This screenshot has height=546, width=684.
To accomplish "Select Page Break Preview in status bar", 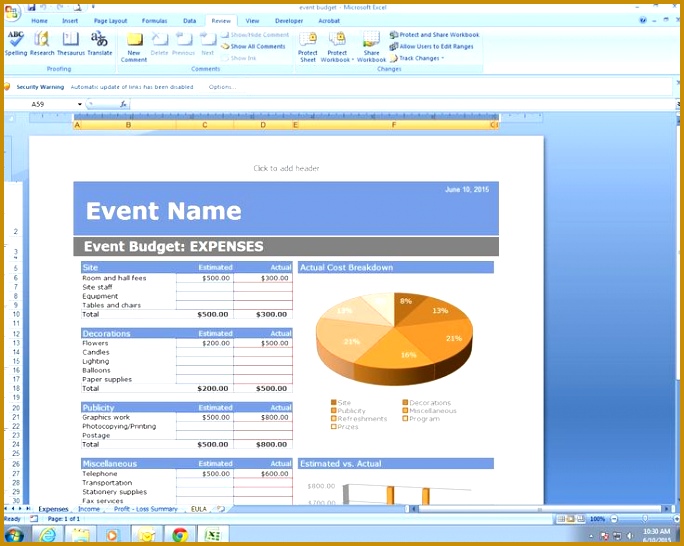I will 581,519.
